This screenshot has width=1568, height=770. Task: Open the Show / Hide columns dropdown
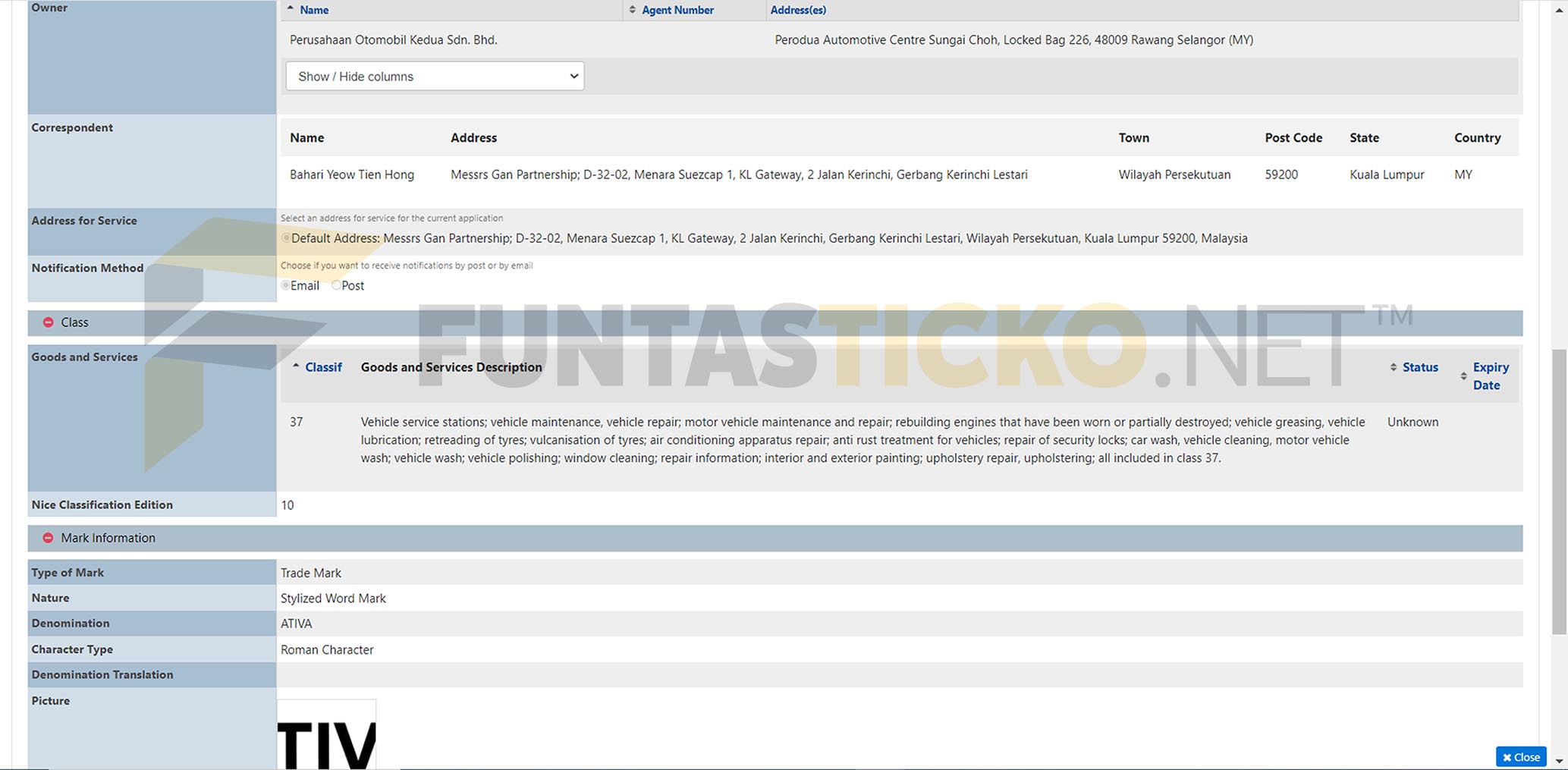click(435, 76)
